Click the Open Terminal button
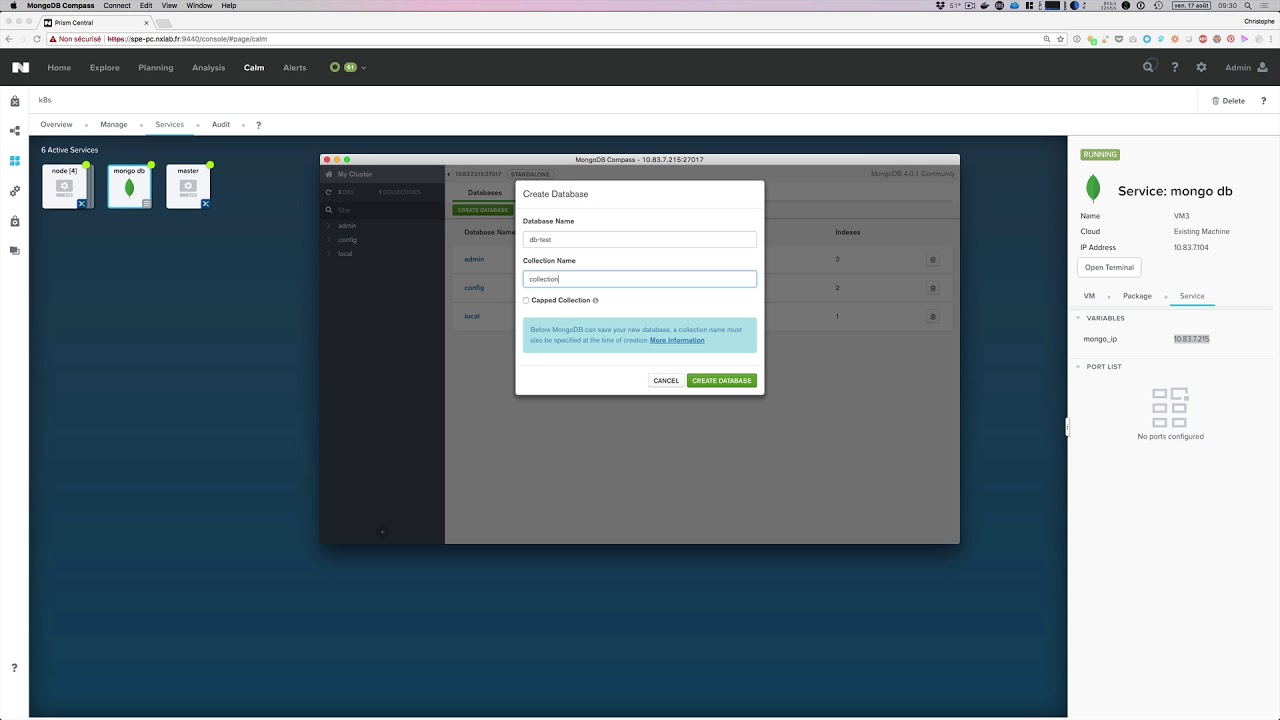1280x720 pixels. pos(1109,268)
